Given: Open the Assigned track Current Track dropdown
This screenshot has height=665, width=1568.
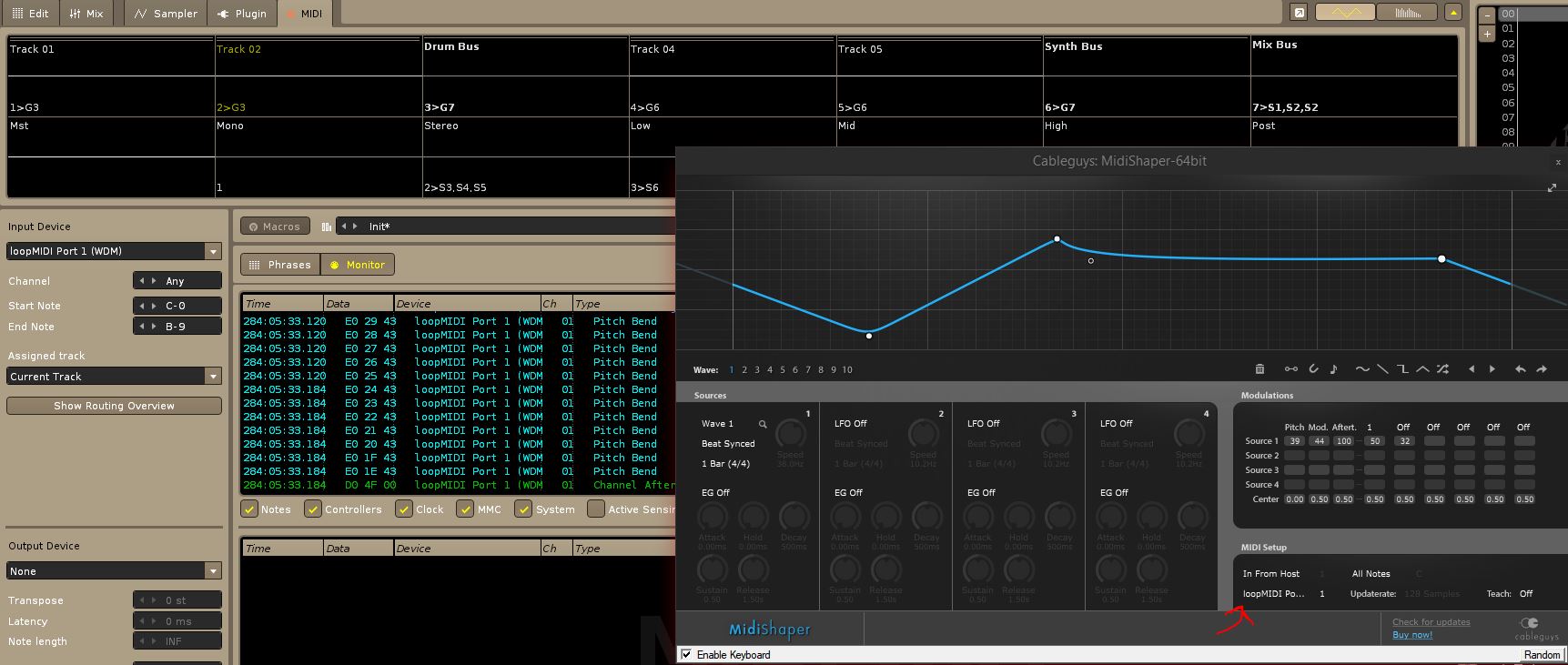Looking at the screenshot, I should (114, 377).
